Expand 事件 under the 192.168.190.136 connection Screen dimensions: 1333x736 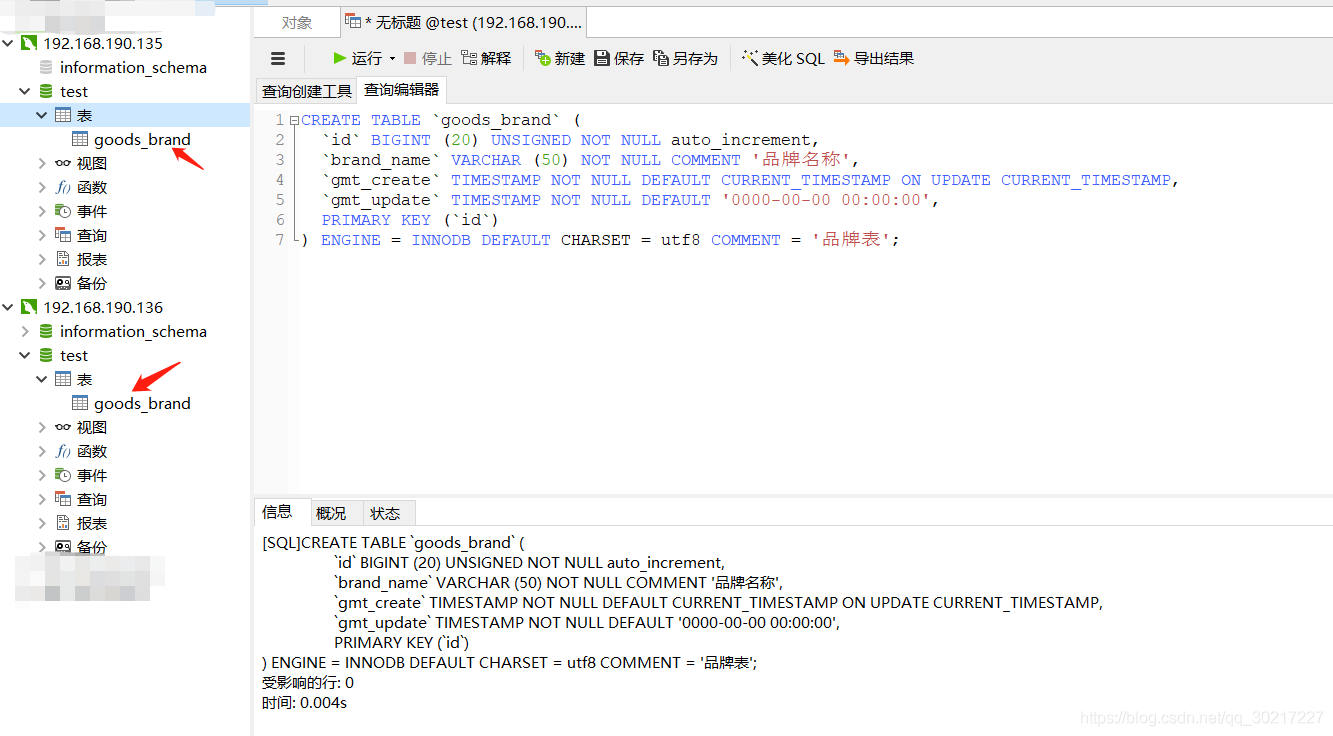pos(42,476)
